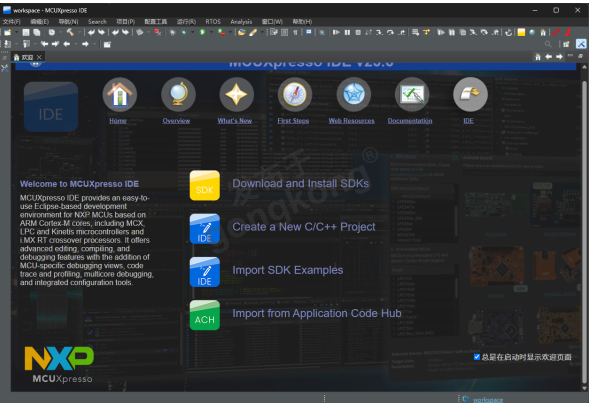This screenshot has width=589, height=403.
Task: Click the New wizard icon in the toolbar
Action: point(8,33)
